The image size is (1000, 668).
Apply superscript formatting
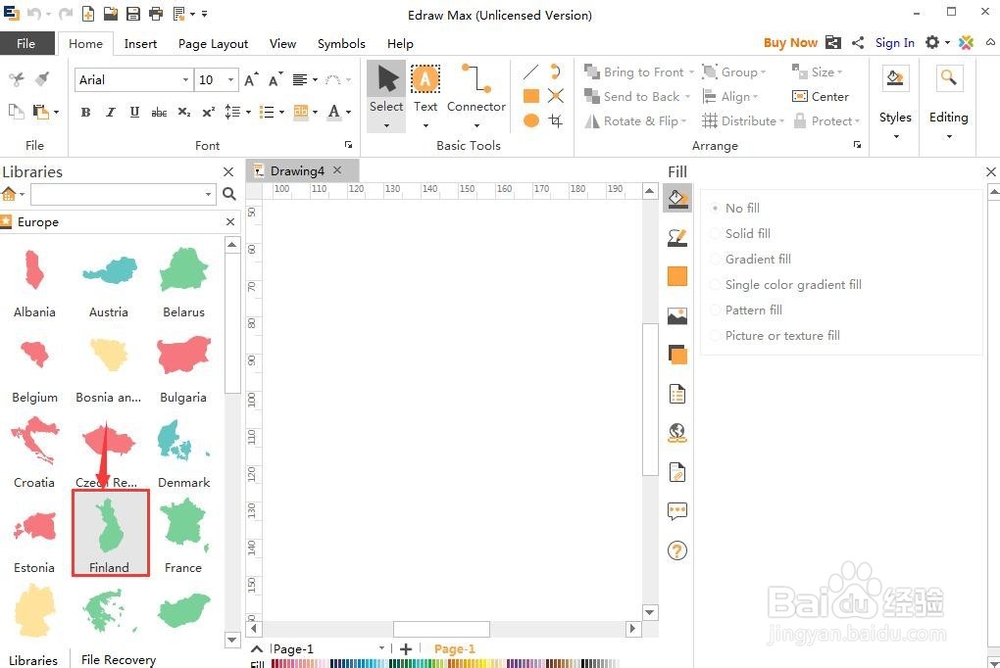click(x=208, y=112)
